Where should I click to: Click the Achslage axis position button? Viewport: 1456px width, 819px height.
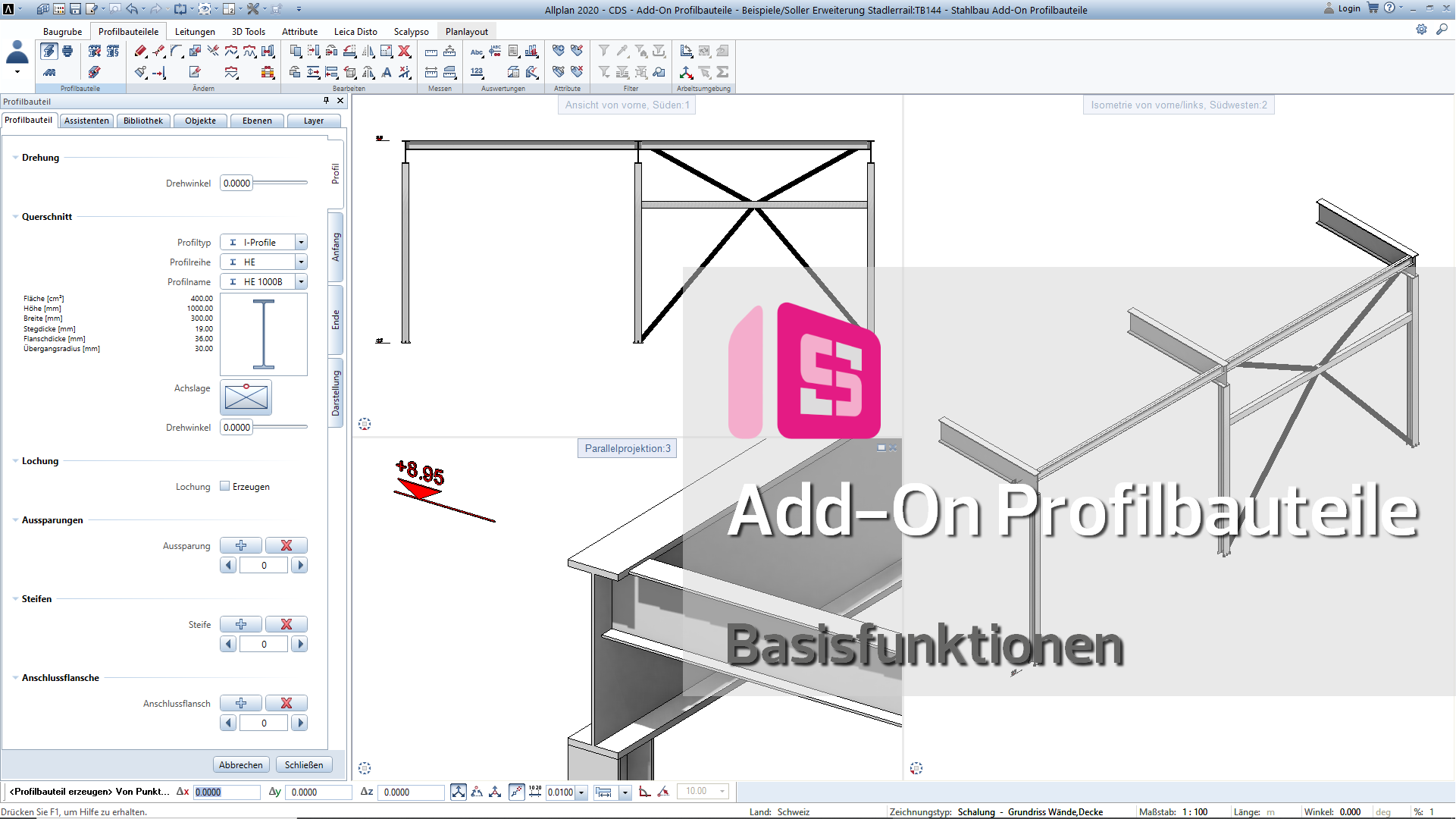point(246,397)
